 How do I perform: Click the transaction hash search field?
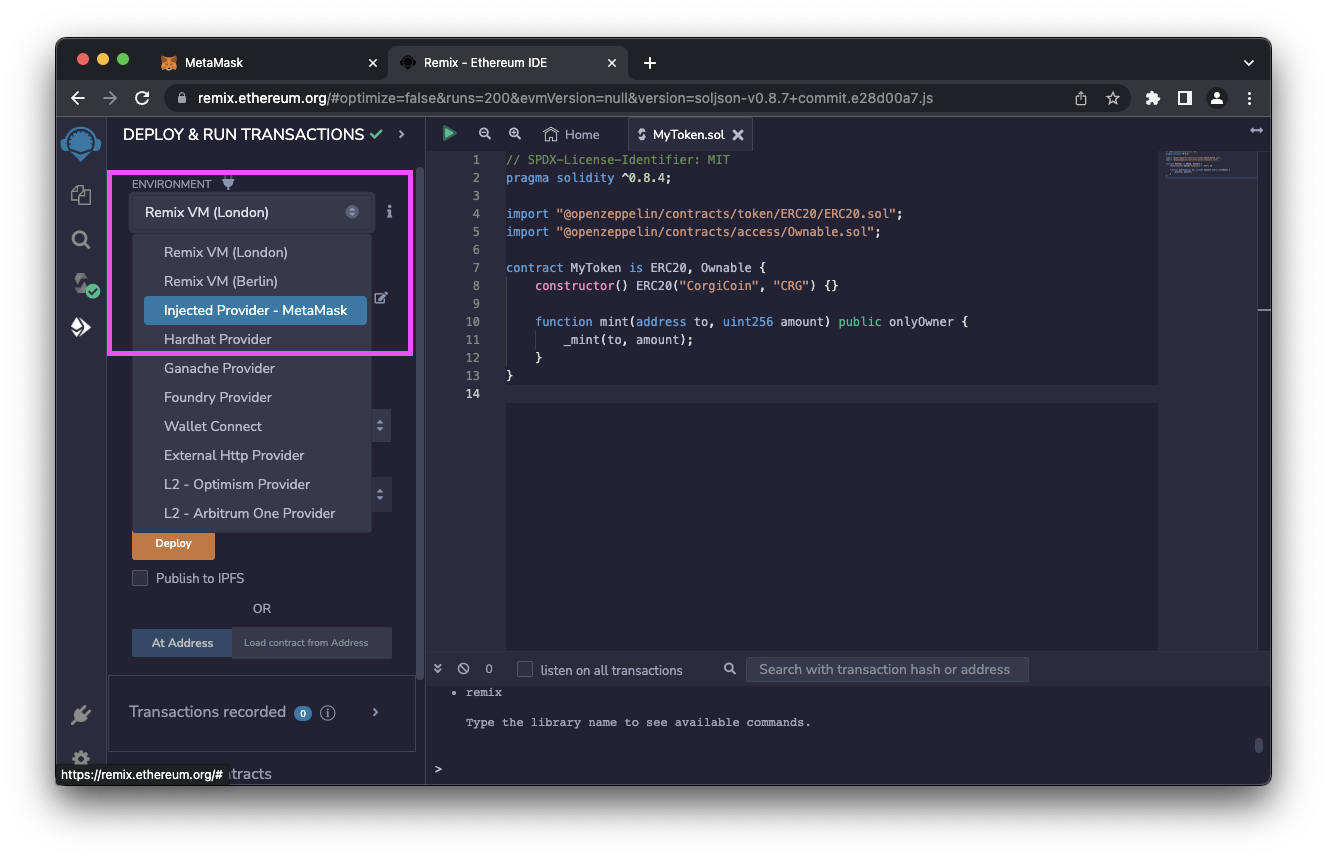pyautogui.click(x=887, y=669)
